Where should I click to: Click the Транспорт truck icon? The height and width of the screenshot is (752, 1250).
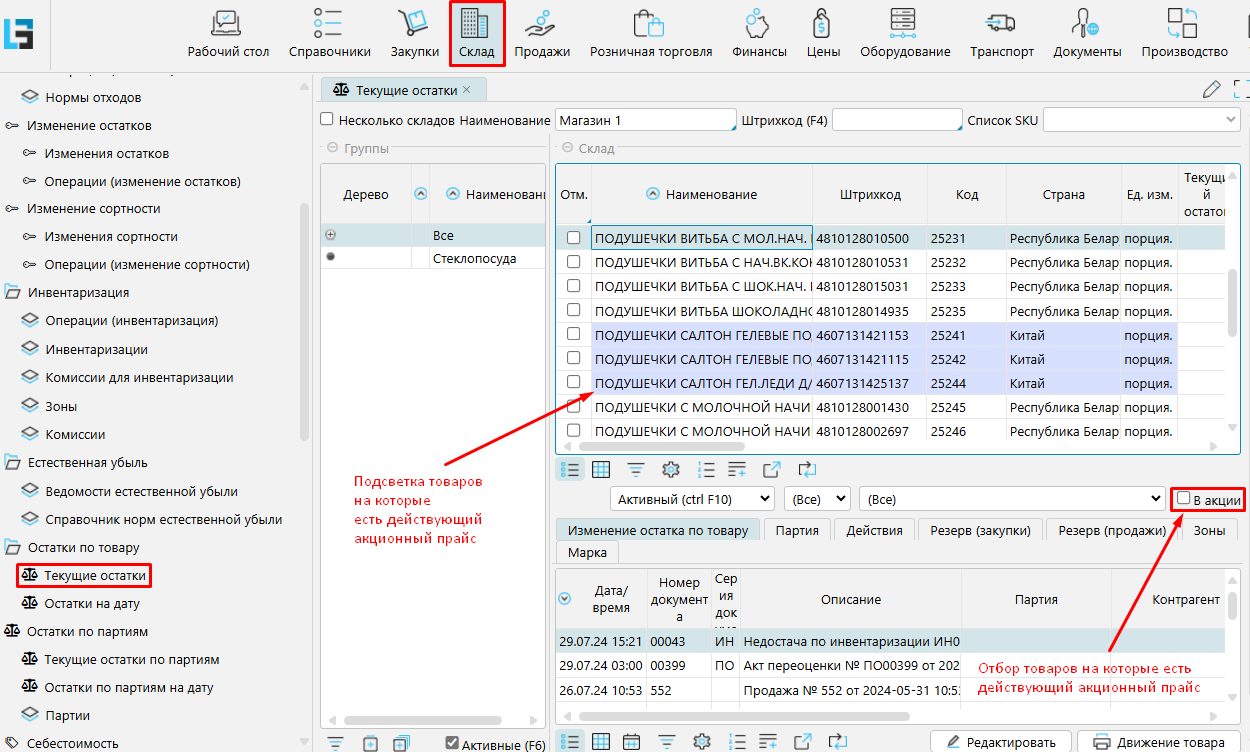[1001, 23]
